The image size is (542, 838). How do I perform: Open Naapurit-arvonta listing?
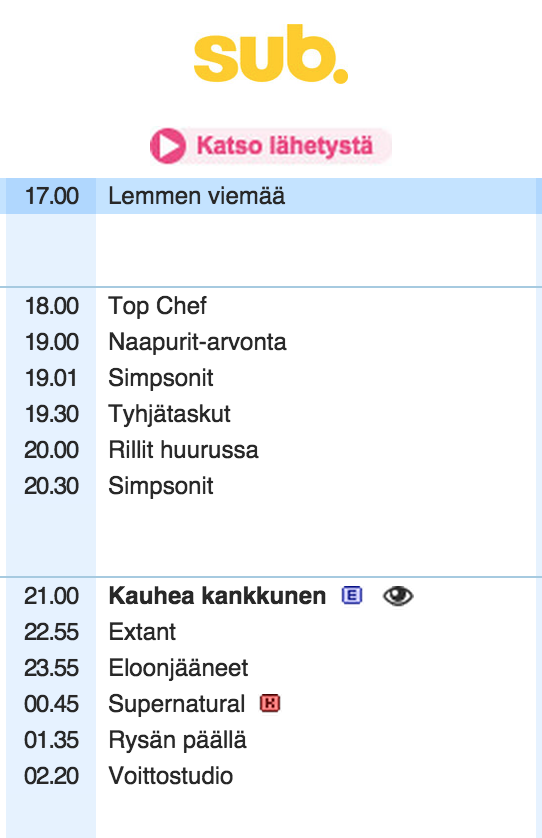pos(197,342)
